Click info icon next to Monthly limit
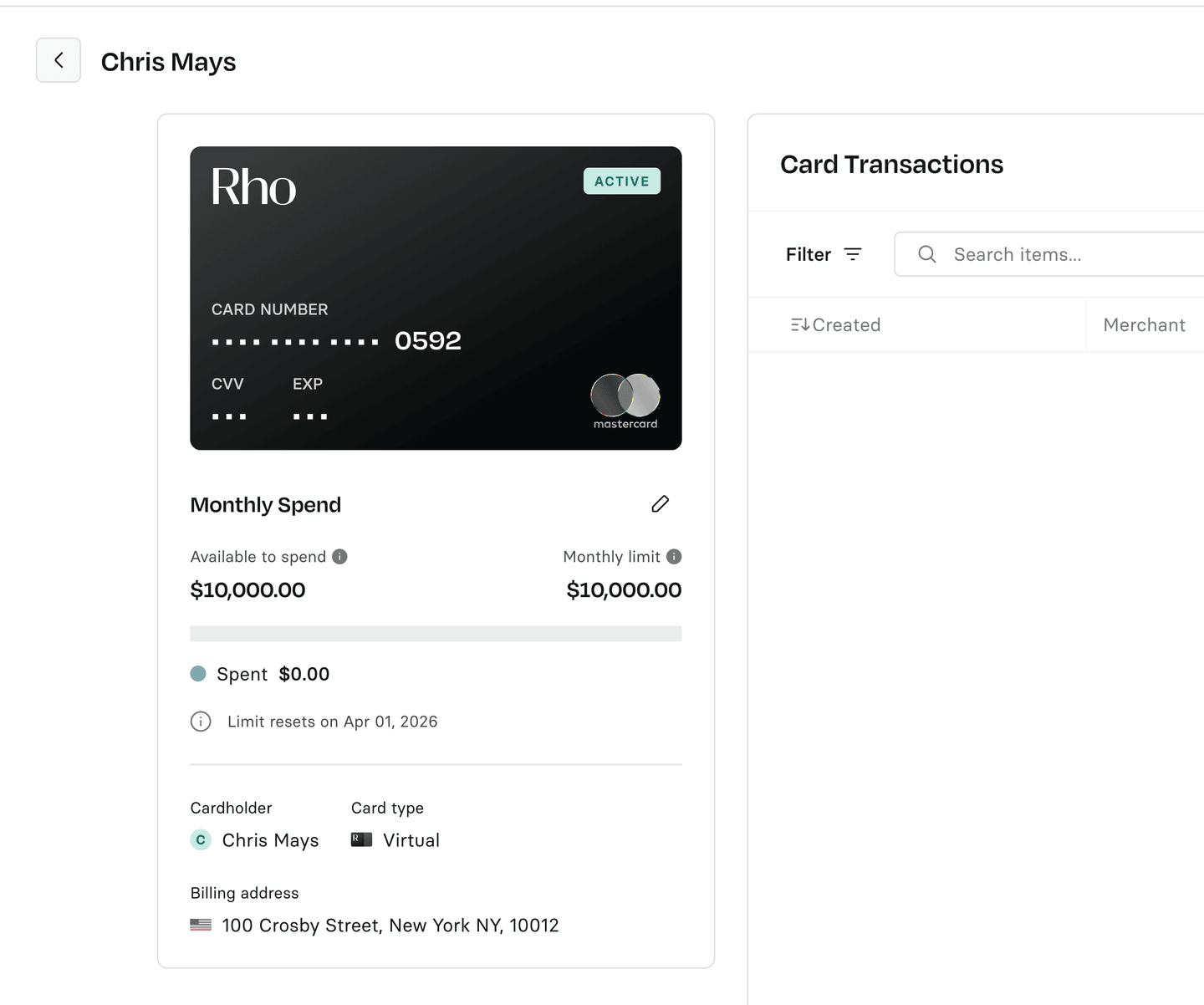 pos(674,557)
